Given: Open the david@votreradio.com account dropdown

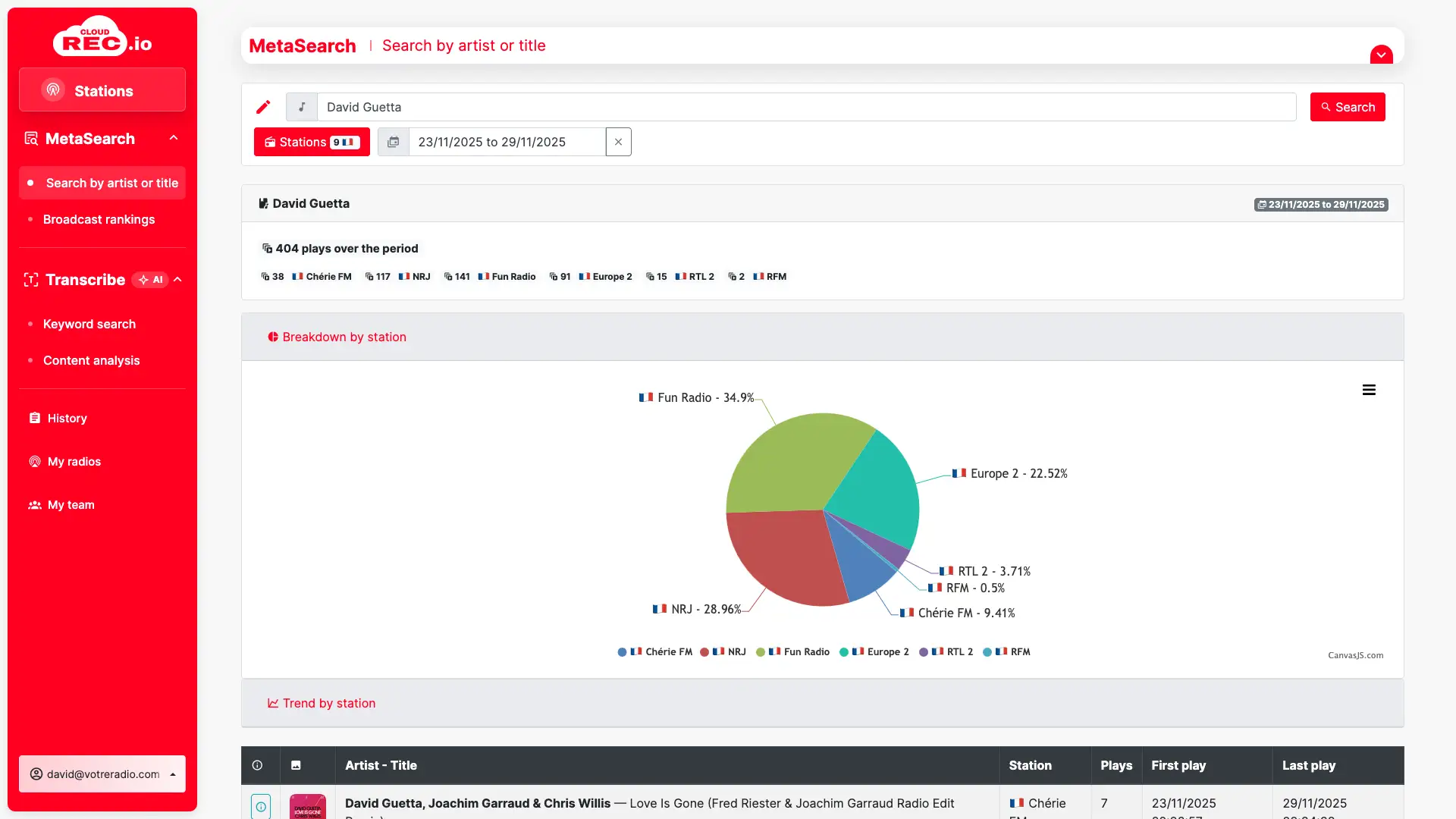Looking at the screenshot, I should 102,773.
